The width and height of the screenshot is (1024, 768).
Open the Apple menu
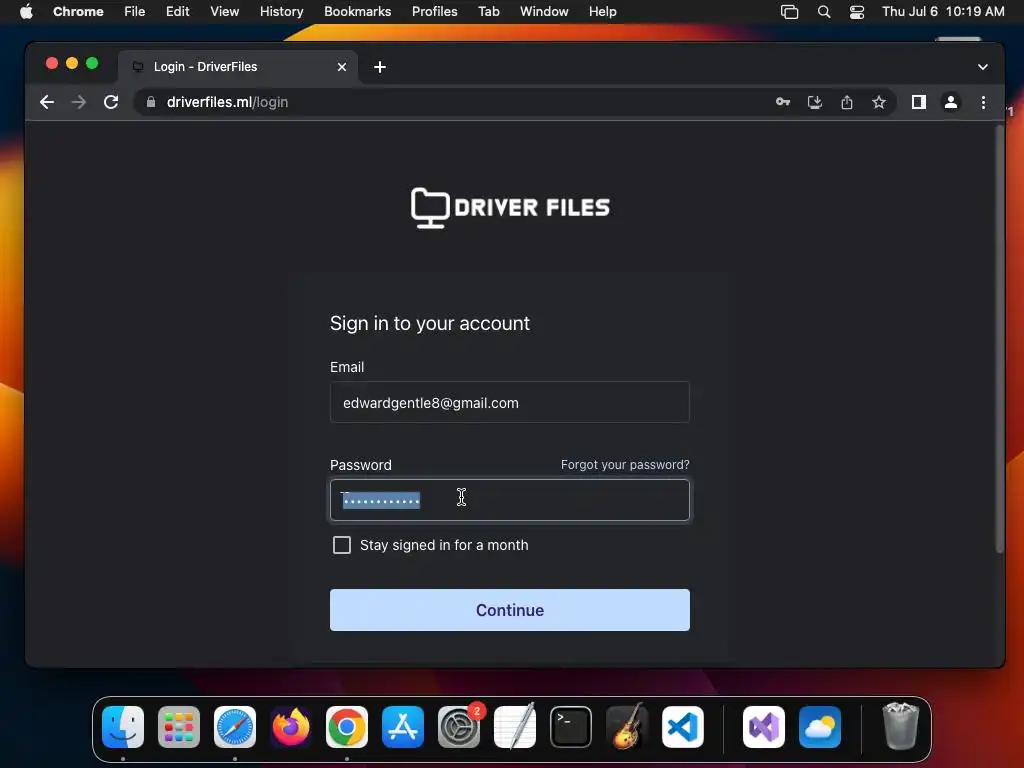pos(26,11)
